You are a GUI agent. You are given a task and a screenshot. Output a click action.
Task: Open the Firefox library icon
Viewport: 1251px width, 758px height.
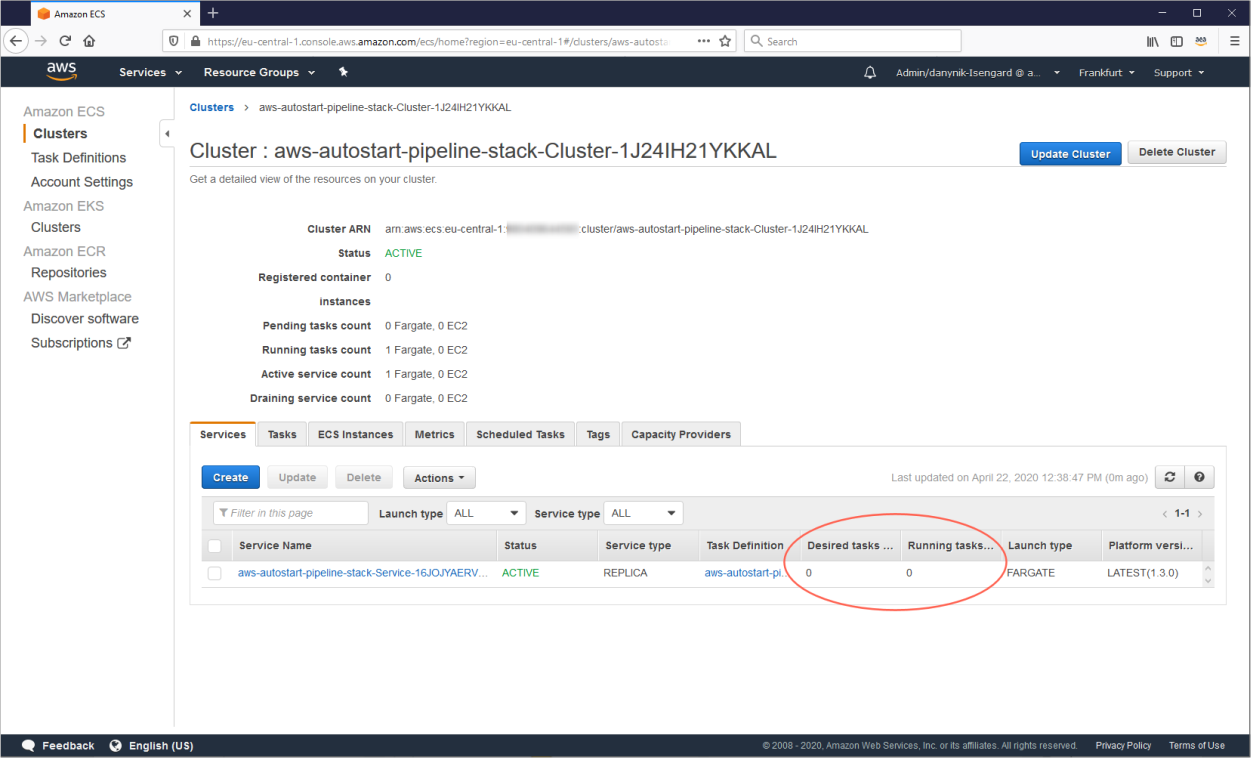[x=1152, y=41]
